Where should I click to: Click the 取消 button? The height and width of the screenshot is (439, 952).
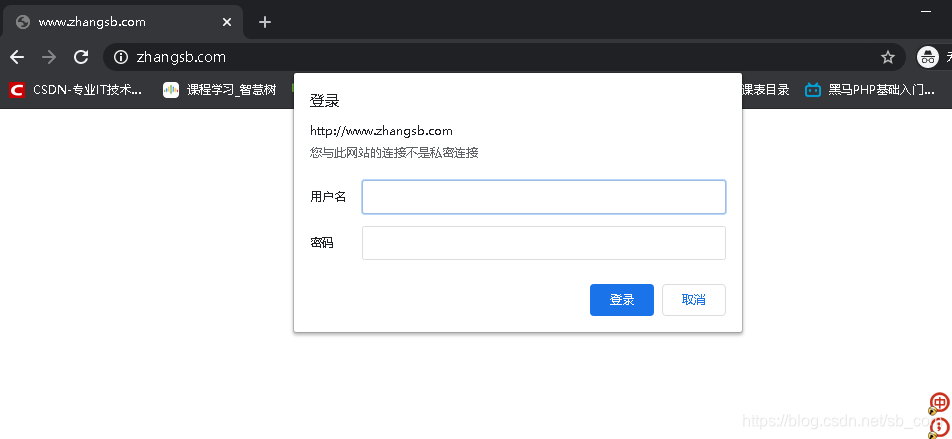[x=693, y=300]
